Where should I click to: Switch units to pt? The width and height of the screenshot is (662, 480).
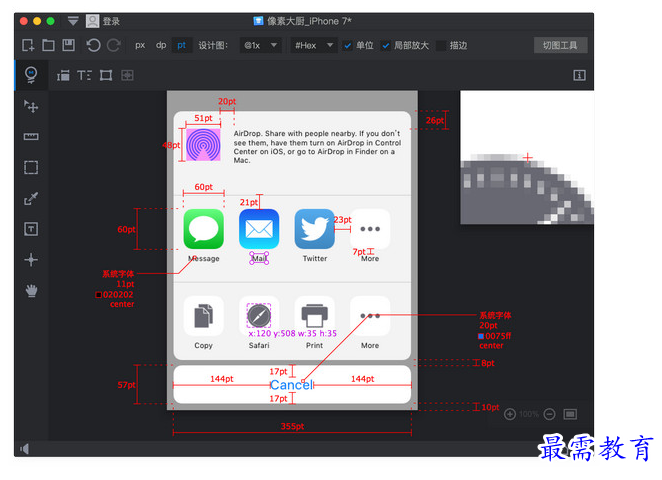pyautogui.click(x=182, y=45)
